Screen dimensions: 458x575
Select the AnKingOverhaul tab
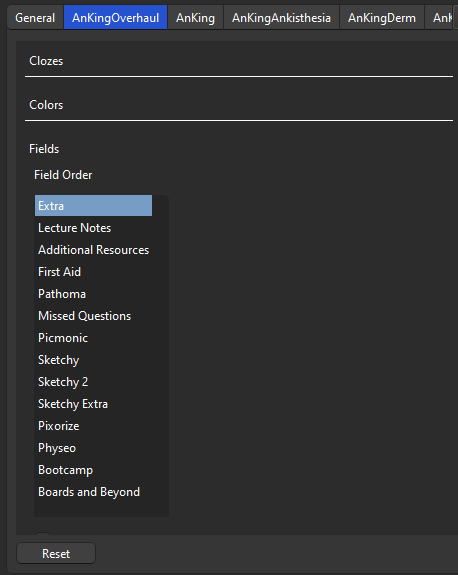(116, 18)
